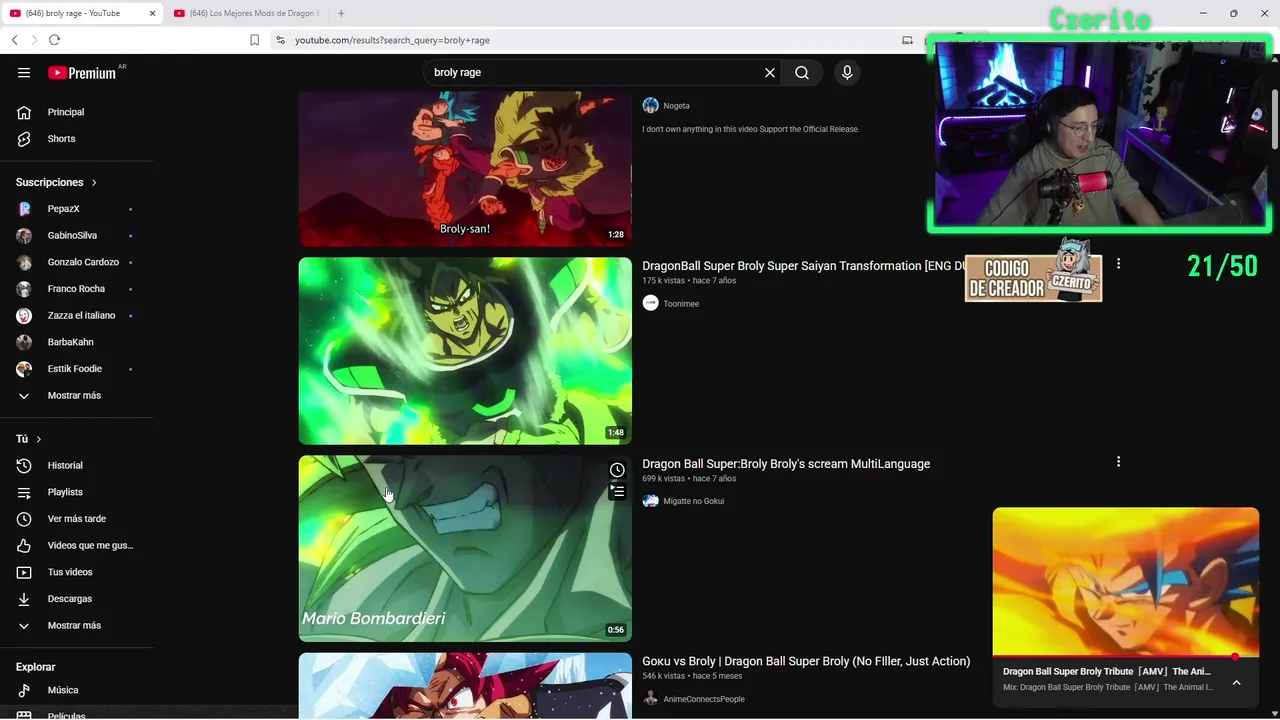Open the YouTube hamburger guide menu
The image size is (1280, 720).
coord(24,72)
